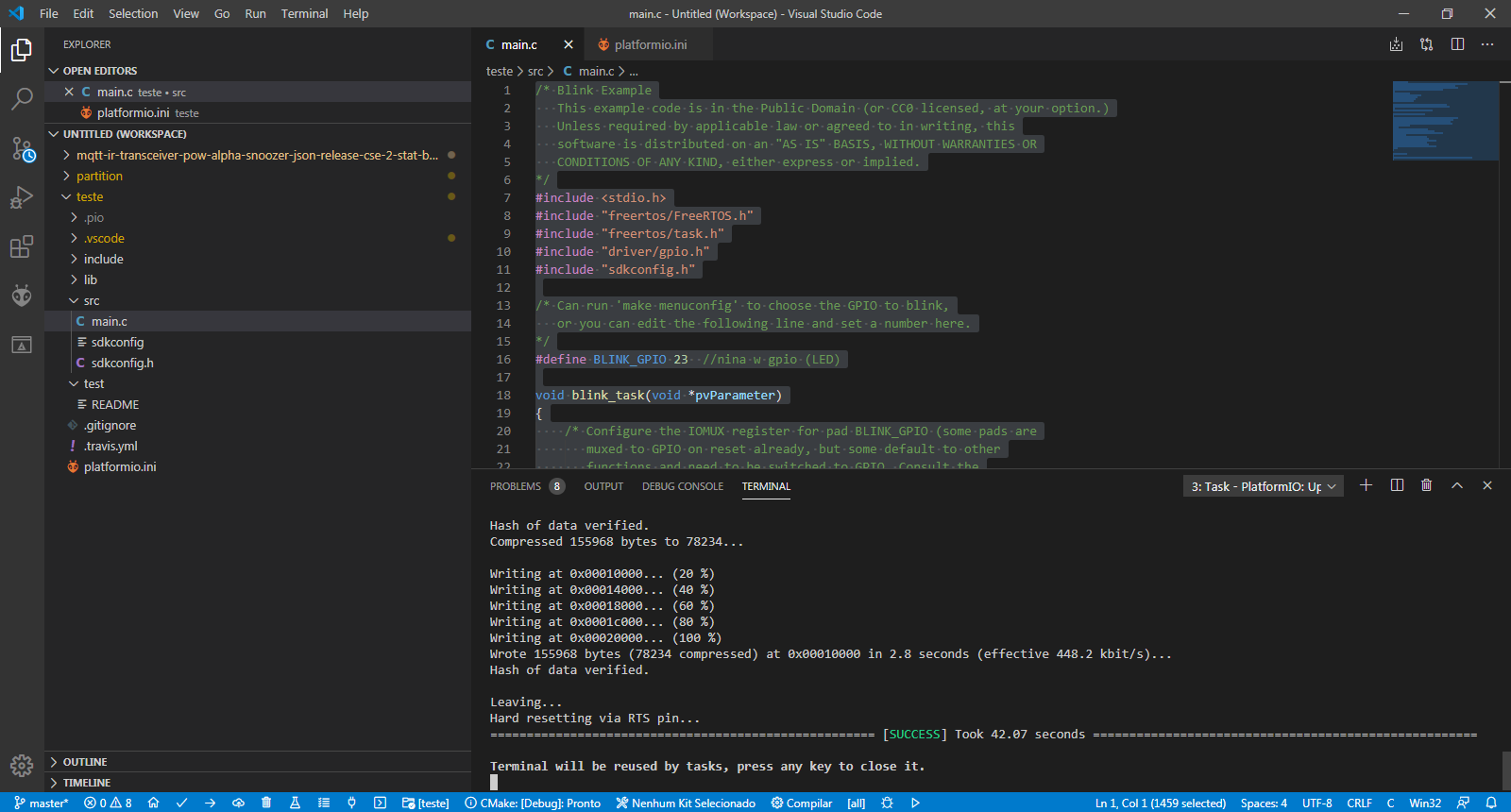This screenshot has width=1511, height=812.
Task: Click the CMake debug bug icon
Action: 887,803
